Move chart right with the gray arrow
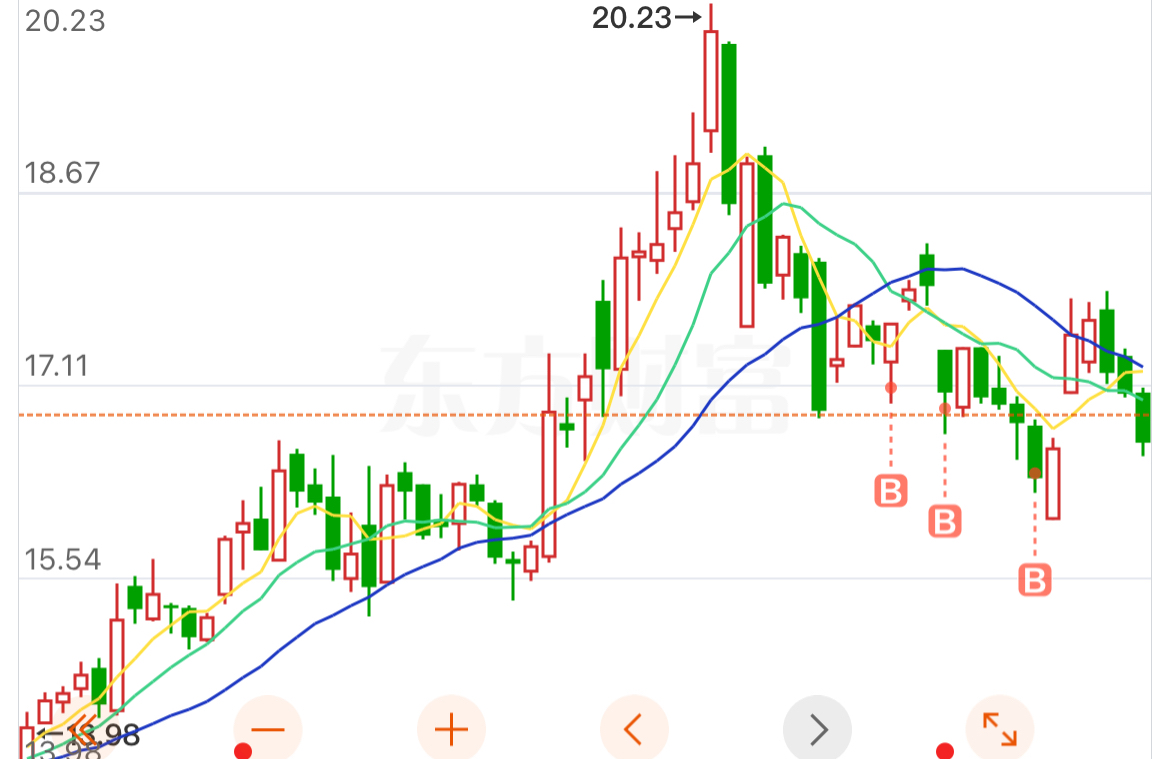Image resolution: width=1170 pixels, height=759 pixels. pos(817,729)
